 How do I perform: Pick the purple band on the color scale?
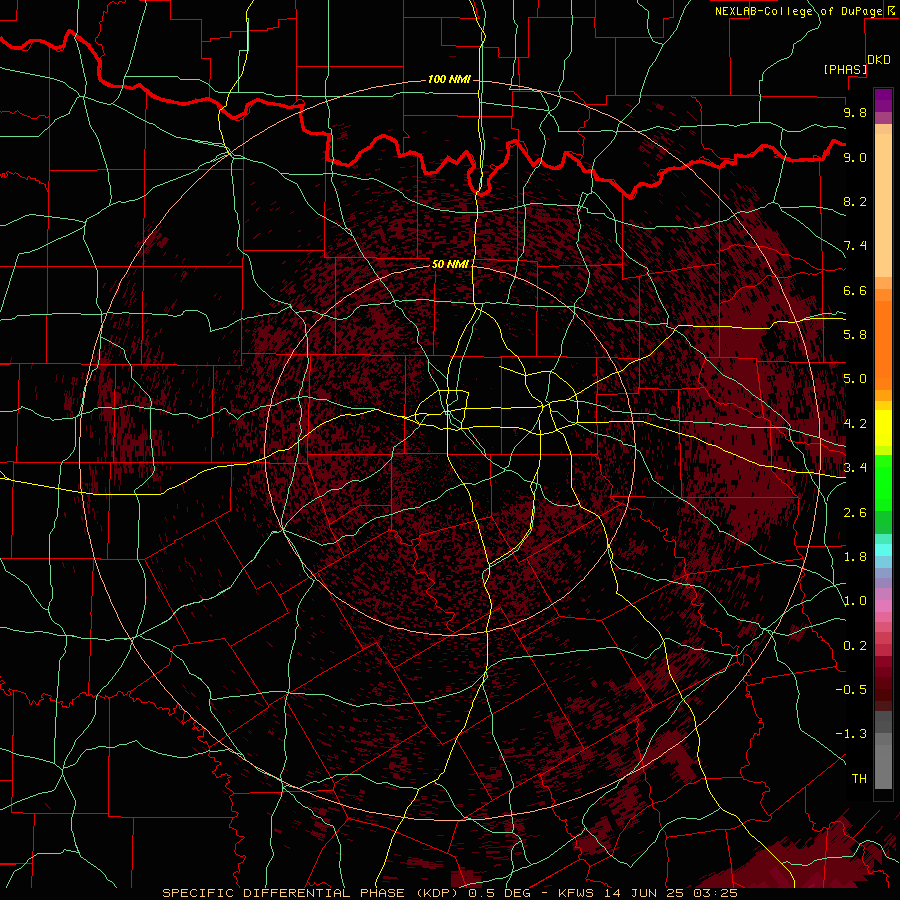click(883, 100)
